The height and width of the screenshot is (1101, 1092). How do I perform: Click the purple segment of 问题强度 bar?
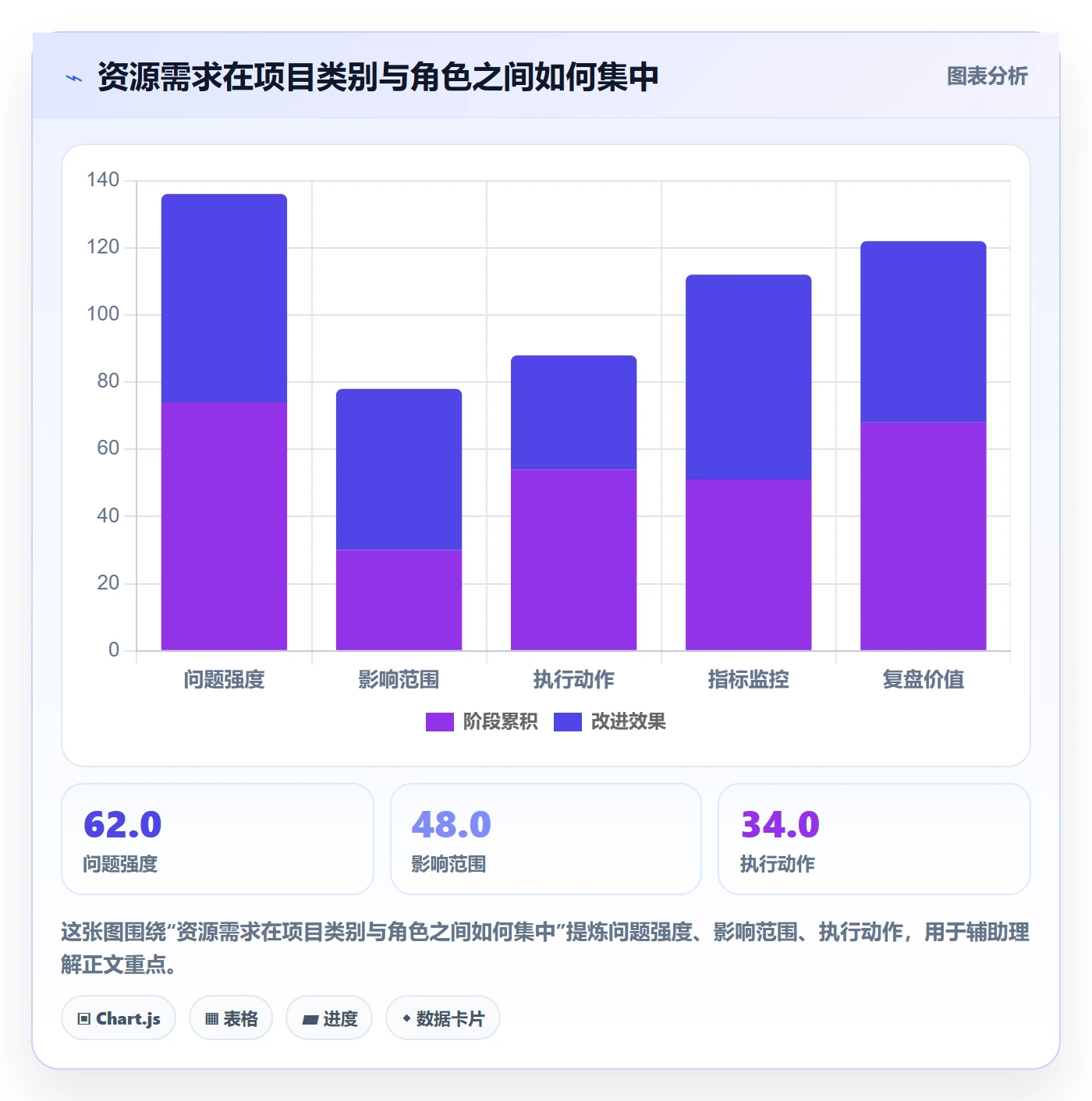click(224, 526)
